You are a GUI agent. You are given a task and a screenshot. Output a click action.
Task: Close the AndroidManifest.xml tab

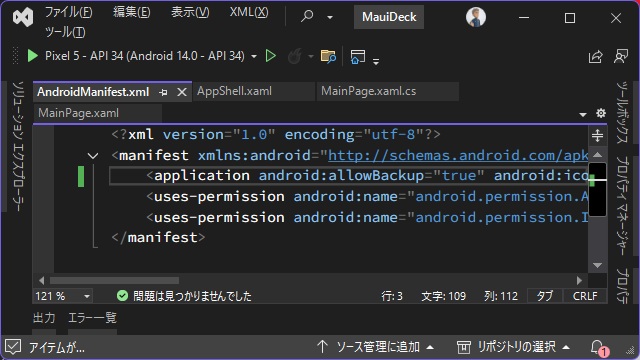182,93
